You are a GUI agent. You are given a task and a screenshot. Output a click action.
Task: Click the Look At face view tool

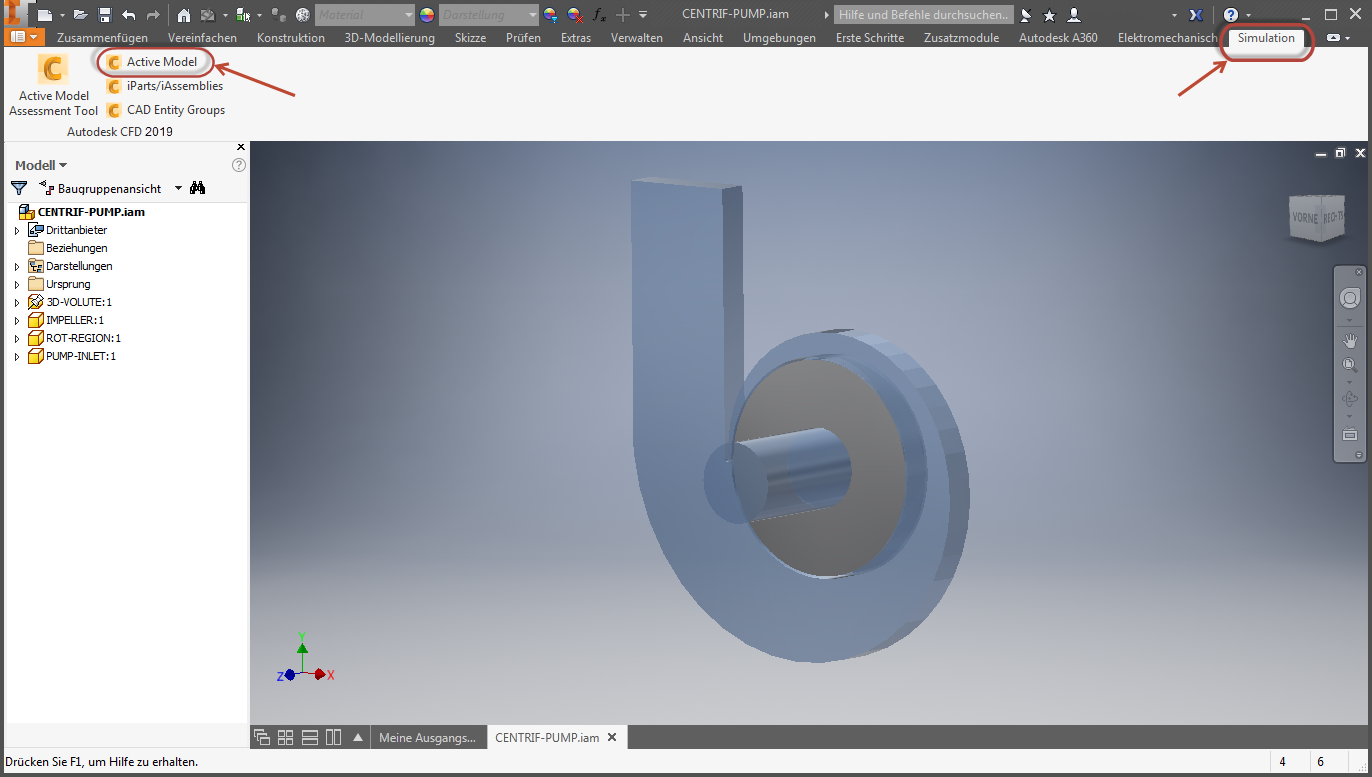[x=1349, y=434]
